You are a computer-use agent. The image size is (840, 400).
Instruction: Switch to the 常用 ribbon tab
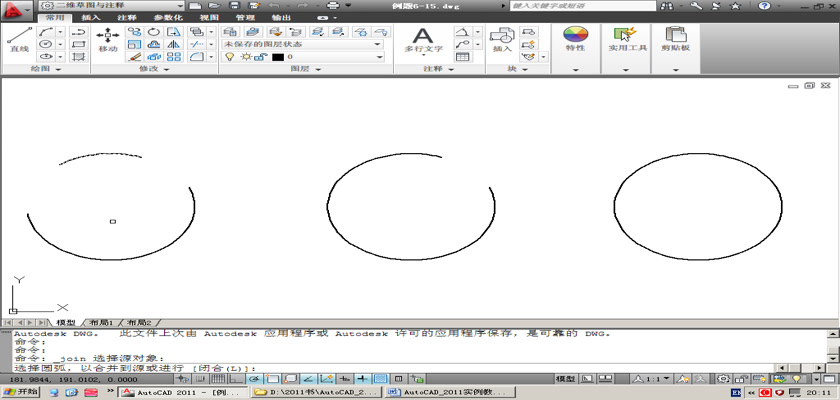pyautogui.click(x=55, y=17)
